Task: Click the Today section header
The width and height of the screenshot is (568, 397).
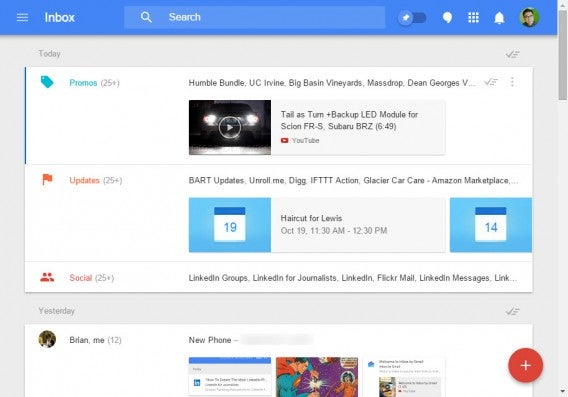Action: tap(50, 54)
